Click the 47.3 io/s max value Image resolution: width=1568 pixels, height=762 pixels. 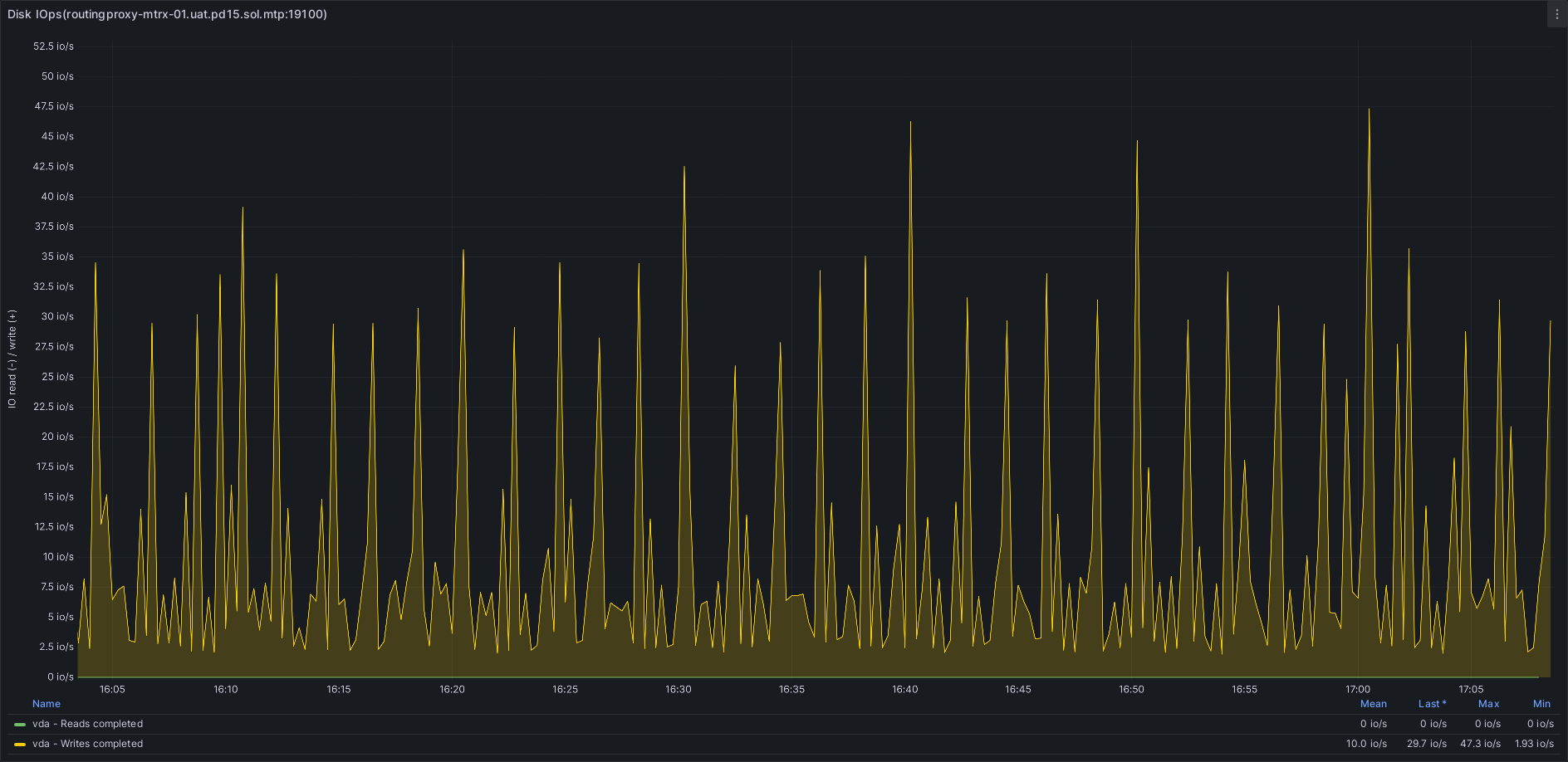click(1481, 745)
